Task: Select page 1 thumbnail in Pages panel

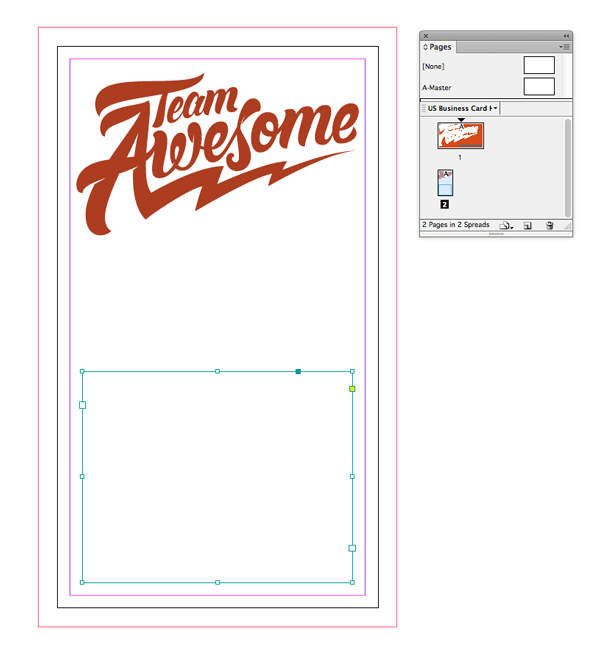Action: pyautogui.click(x=460, y=135)
